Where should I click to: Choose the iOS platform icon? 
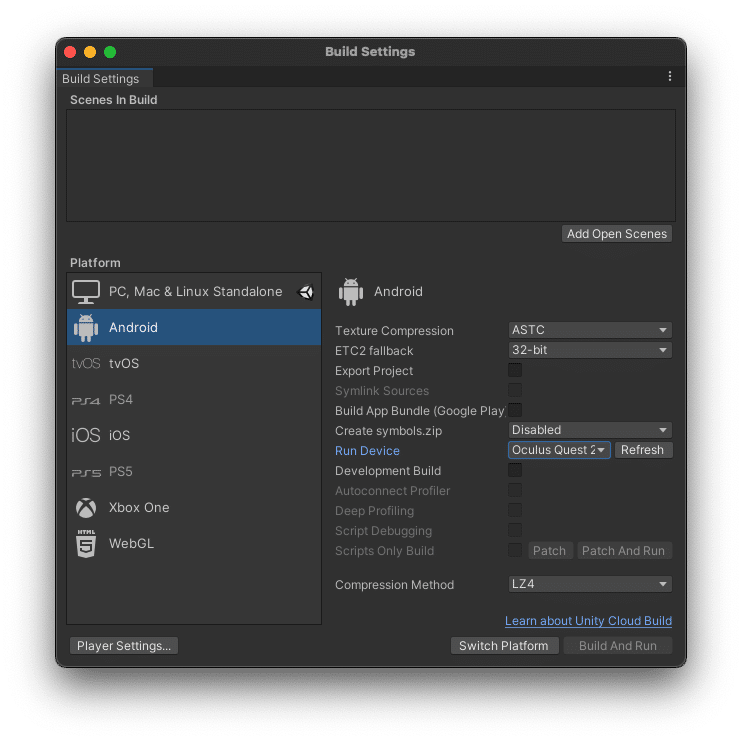(x=86, y=436)
